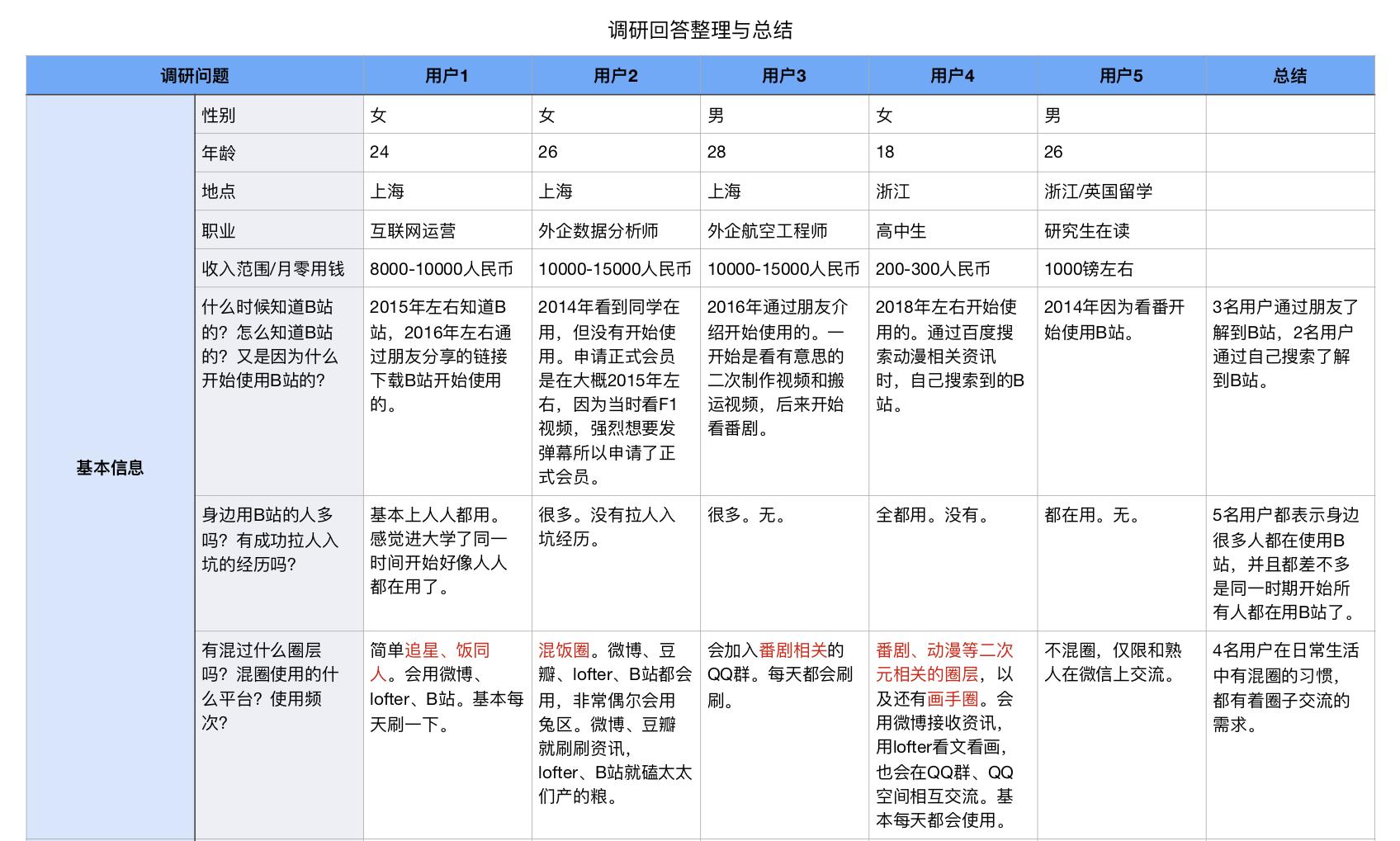The height and width of the screenshot is (841, 1400).
Task: Select the 高中生 occupation cell
Action: pyautogui.click(x=900, y=229)
